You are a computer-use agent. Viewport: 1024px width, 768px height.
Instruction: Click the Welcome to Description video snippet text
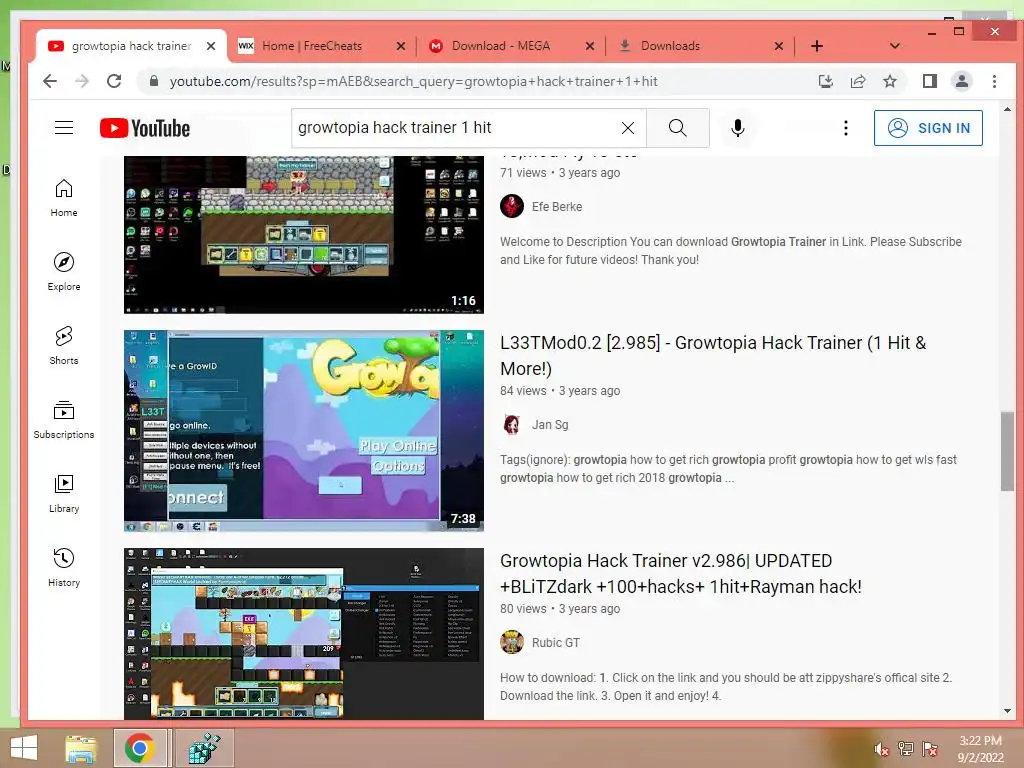[731, 251]
